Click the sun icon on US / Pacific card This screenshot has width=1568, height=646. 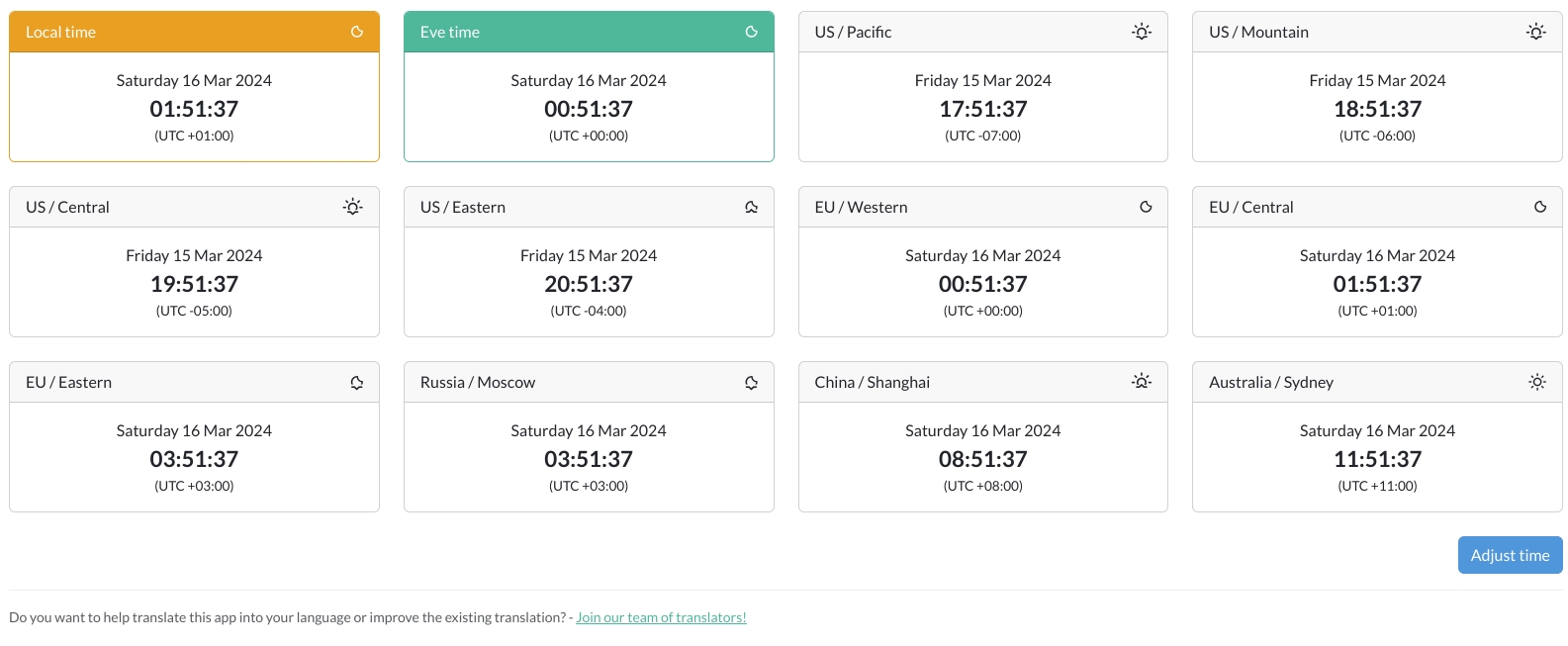1142,32
